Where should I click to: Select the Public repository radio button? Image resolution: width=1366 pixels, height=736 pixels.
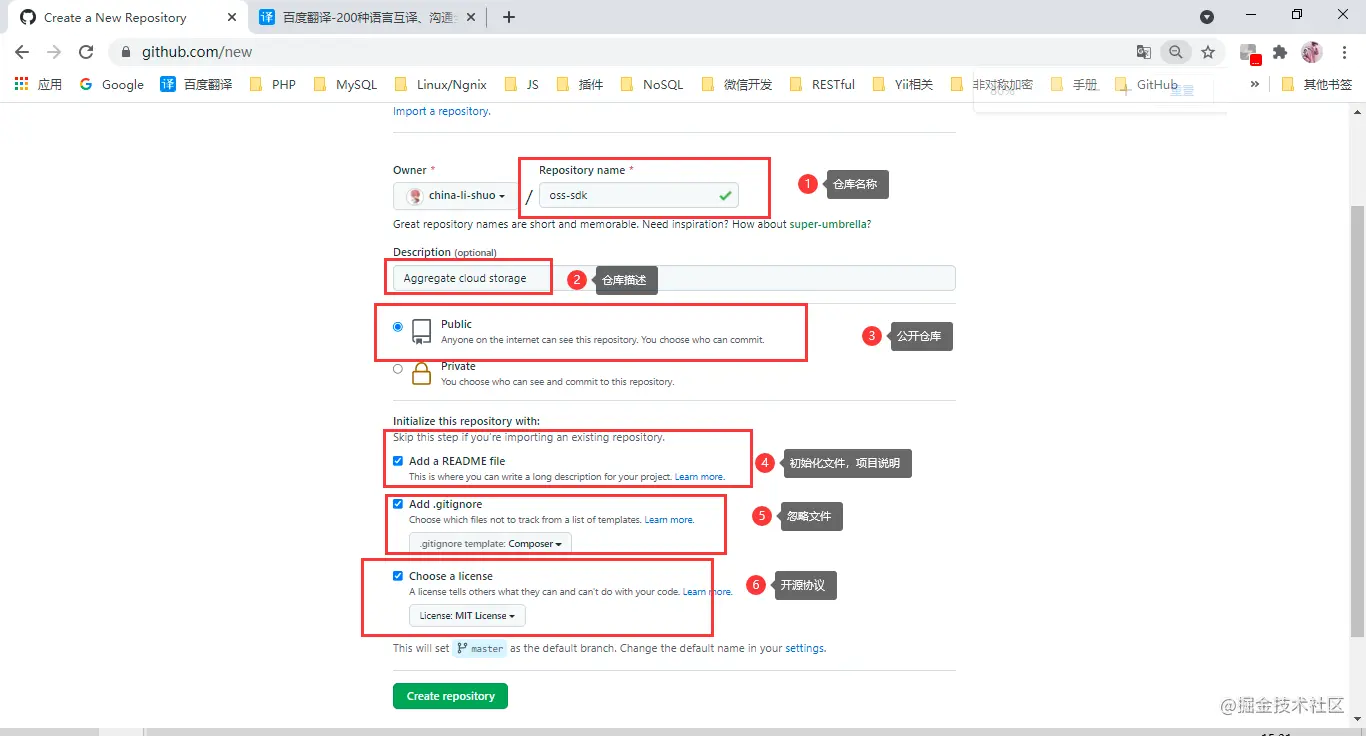tap(398, 327)
